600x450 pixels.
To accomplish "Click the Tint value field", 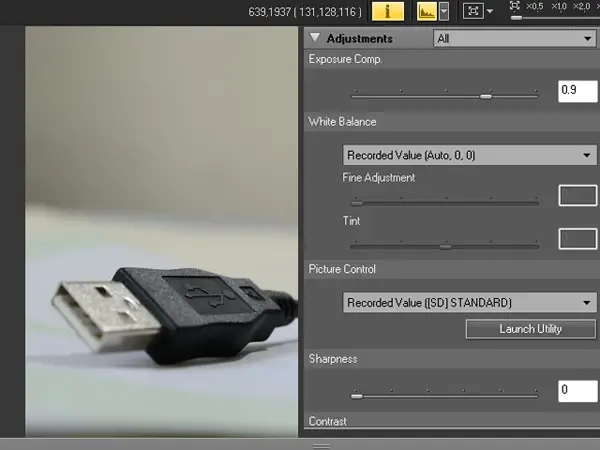I will coord(577,239).
